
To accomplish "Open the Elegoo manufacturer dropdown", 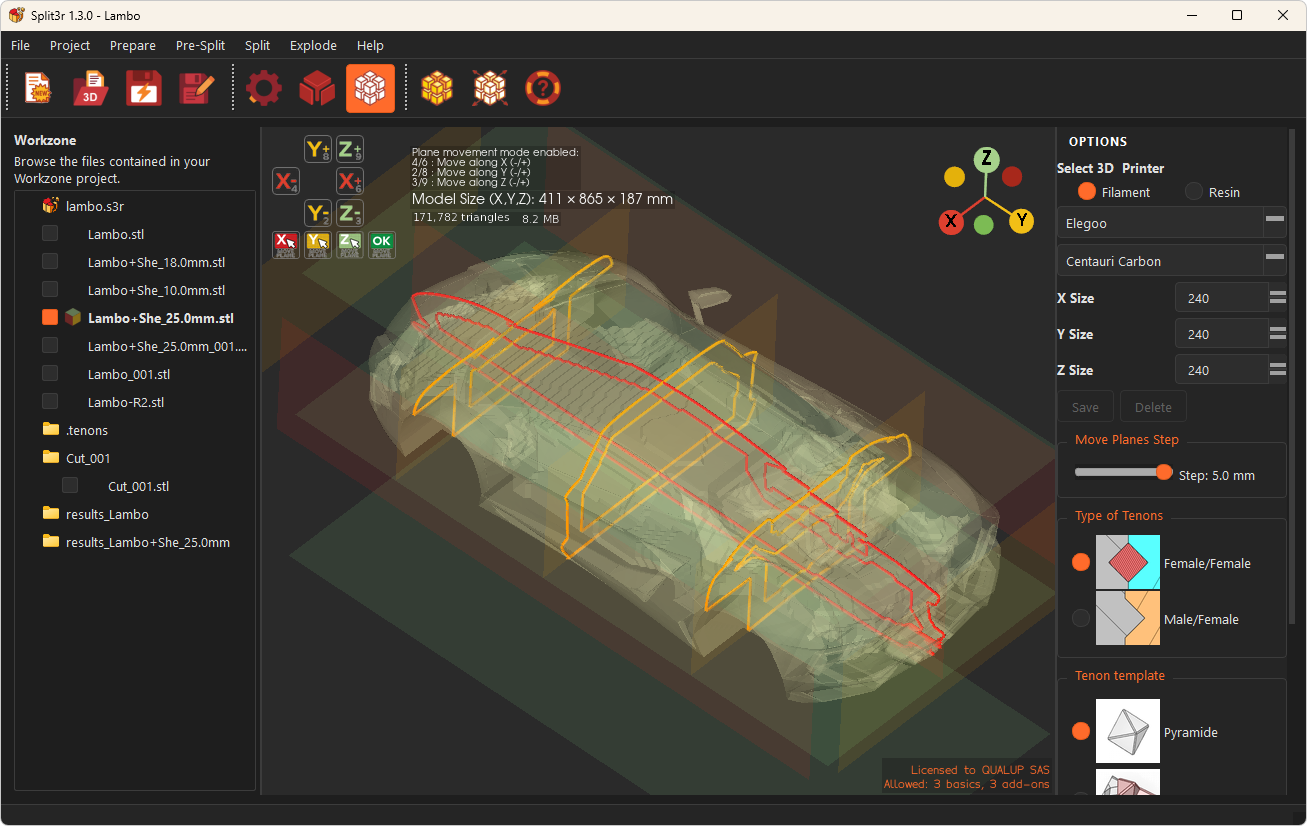I will [1172, 223].
